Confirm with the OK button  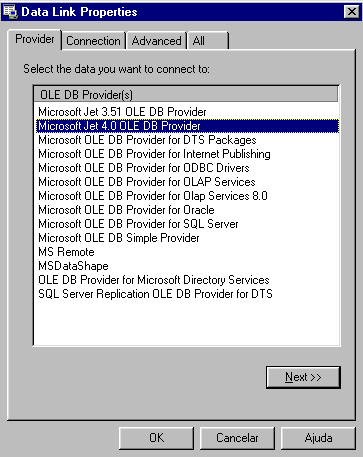pyautogui.click(x=156, y=438)
